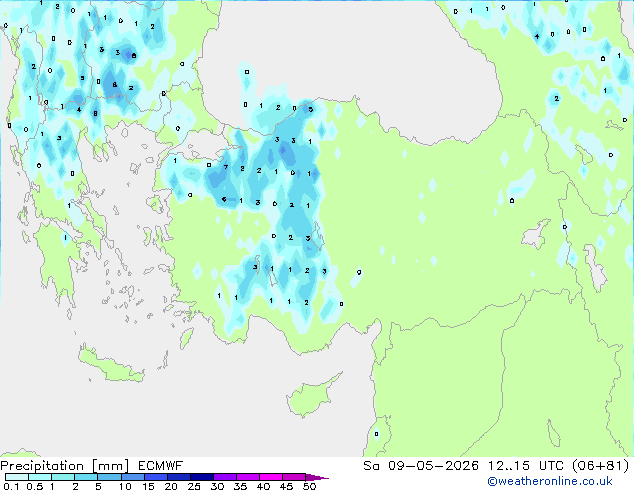Pick the 5–10 mm legend swatch
The height and width of the screenshot is (490, 634).
point(109,477)
